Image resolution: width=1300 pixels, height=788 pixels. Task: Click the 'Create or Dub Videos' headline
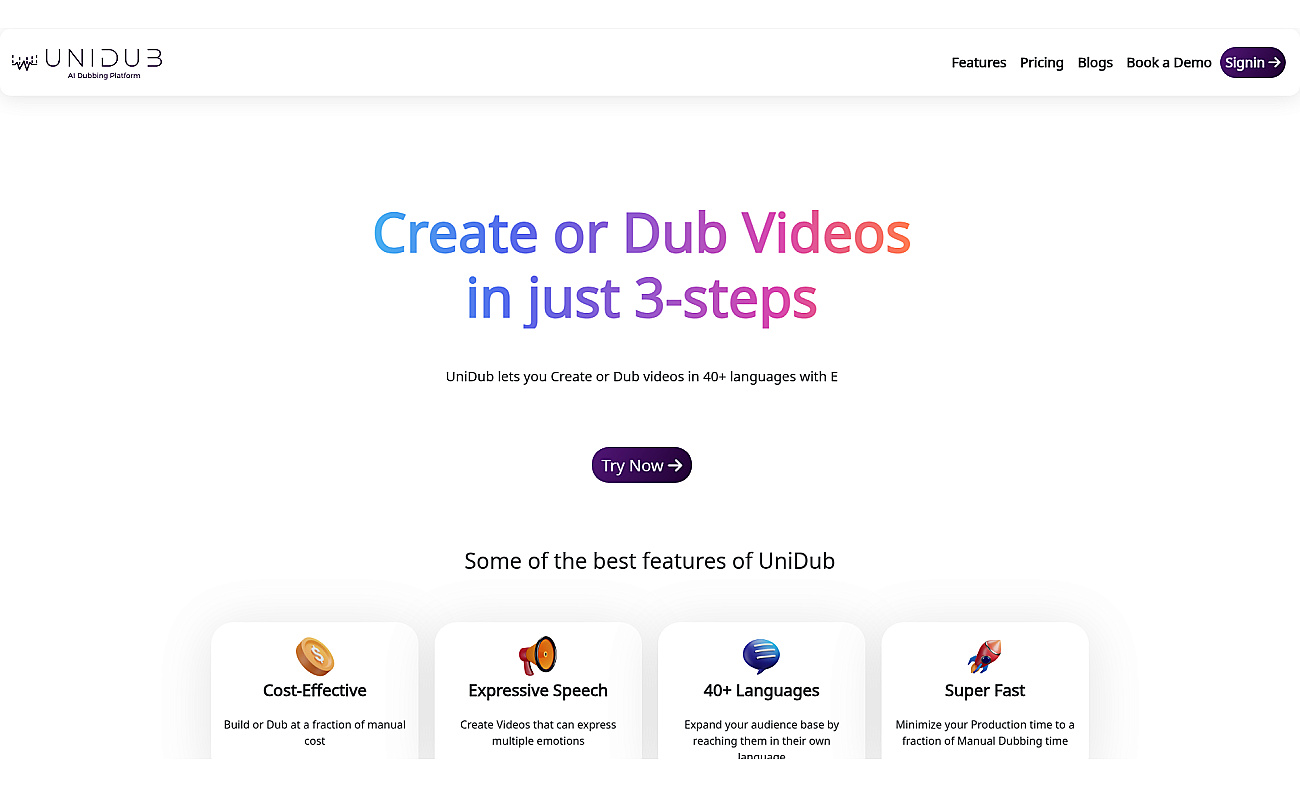(x=642, y=233)
